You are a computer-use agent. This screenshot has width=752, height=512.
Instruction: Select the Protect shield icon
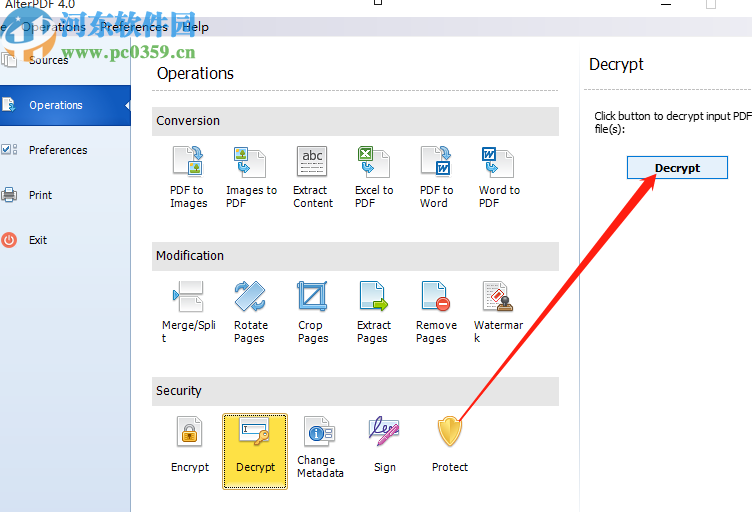point(449,444)
